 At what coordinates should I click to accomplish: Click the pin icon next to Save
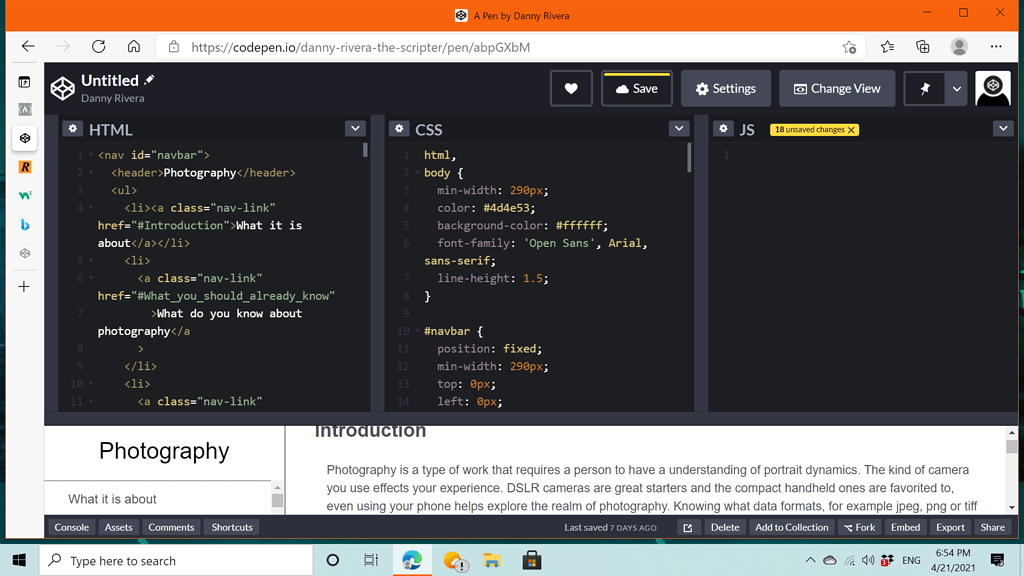[924, 88]
